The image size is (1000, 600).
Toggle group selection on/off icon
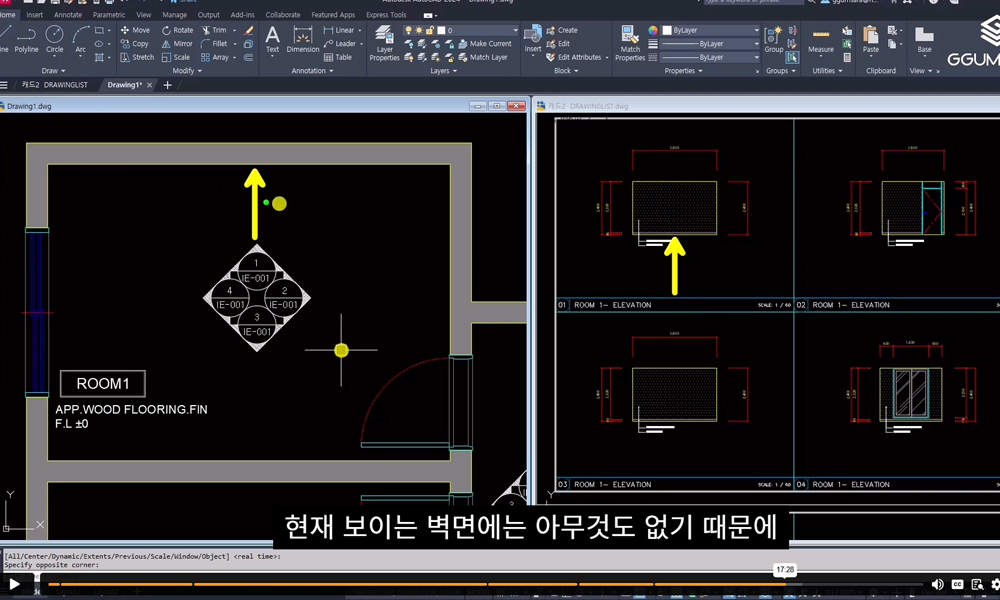point(791,57)
